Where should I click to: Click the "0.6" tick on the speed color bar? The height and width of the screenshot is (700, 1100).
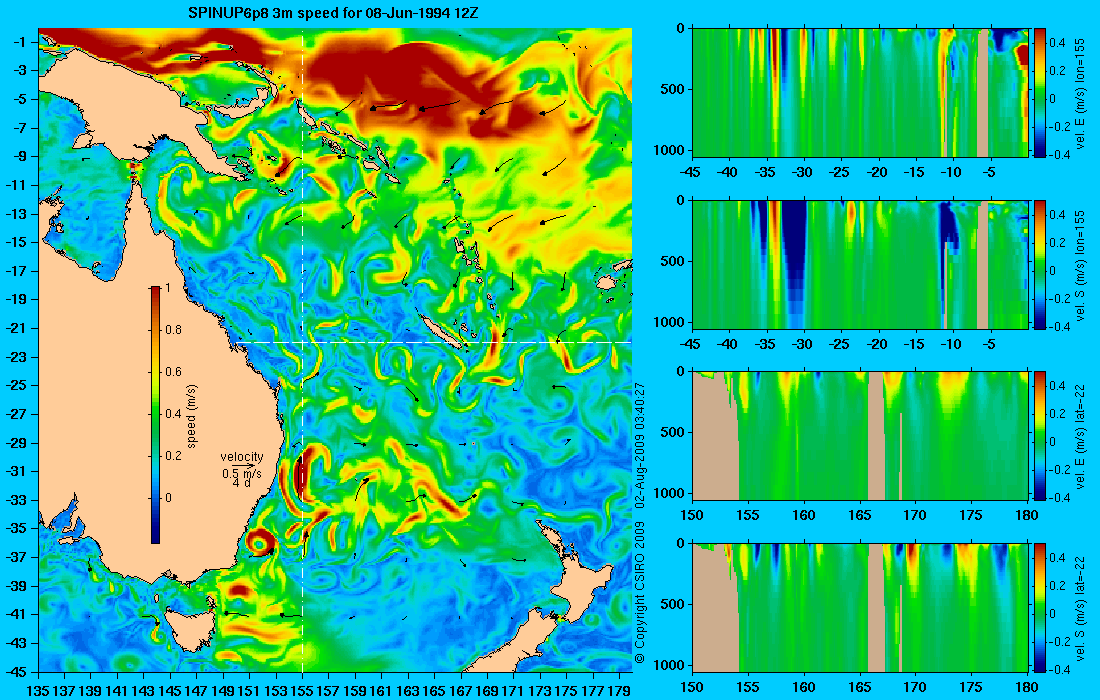173,372
